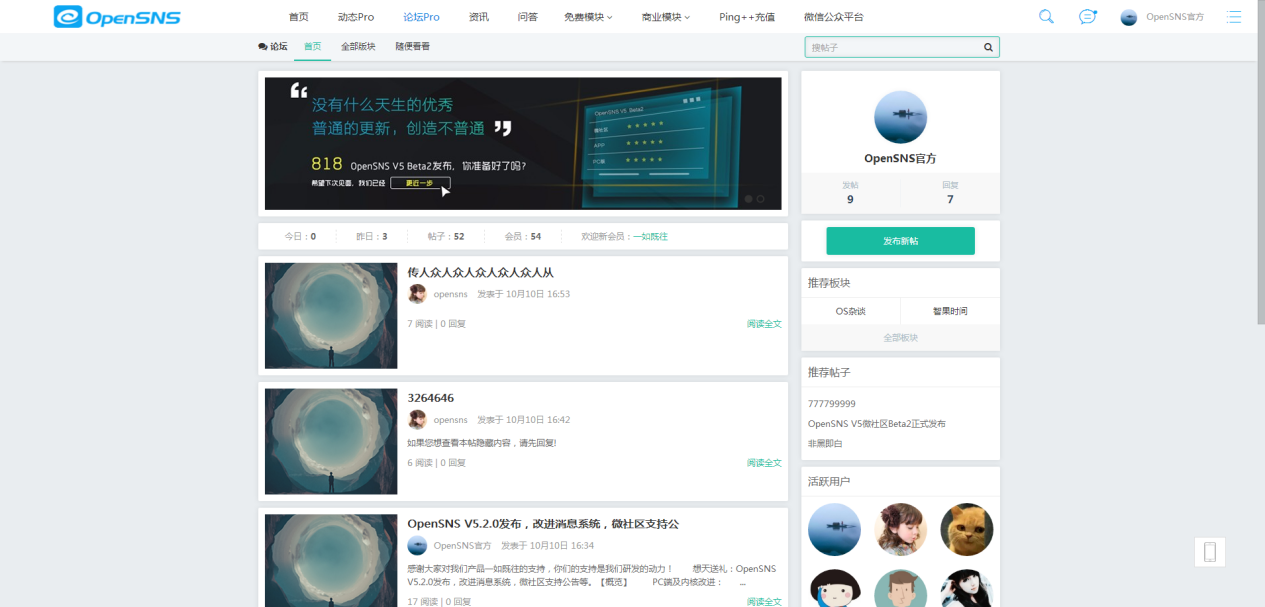
Task: Click author name opensns on 3264646 post
Action: pos(450,420)
